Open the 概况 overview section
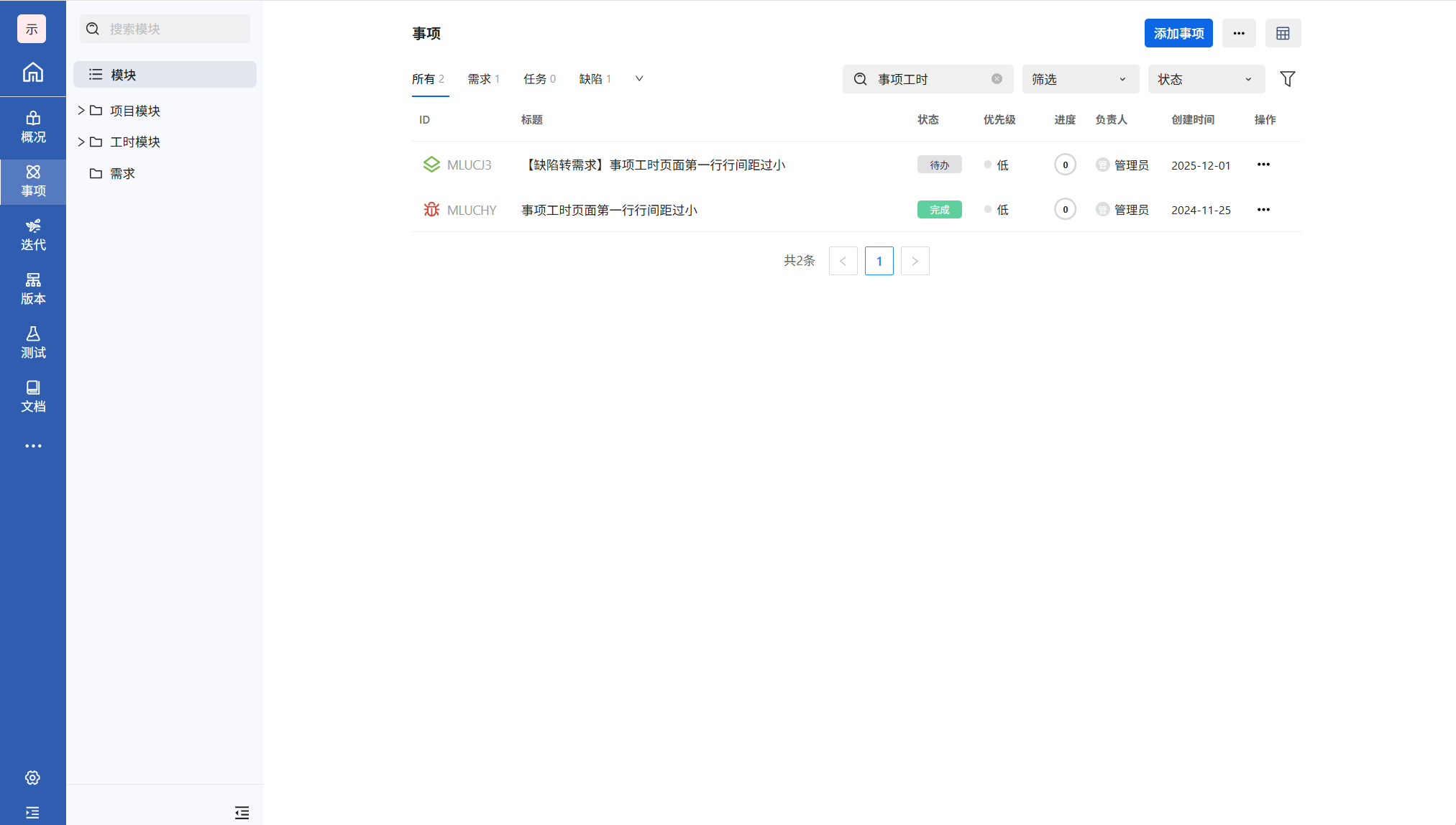The height and width of the screenshot is (825, 1456). [33, 127]
